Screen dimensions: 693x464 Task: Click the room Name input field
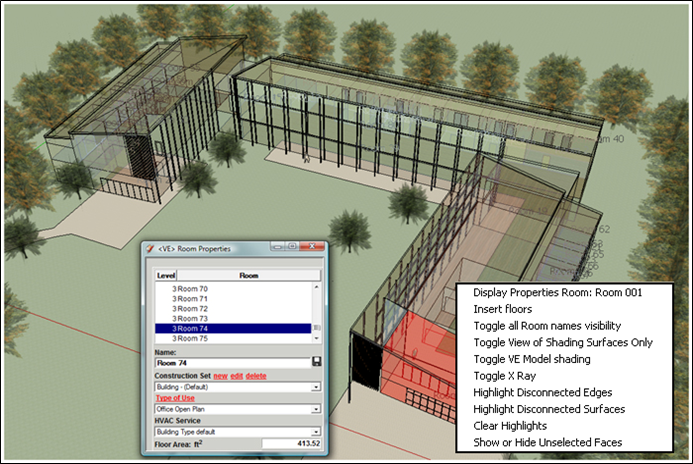(x=230, y=361)
